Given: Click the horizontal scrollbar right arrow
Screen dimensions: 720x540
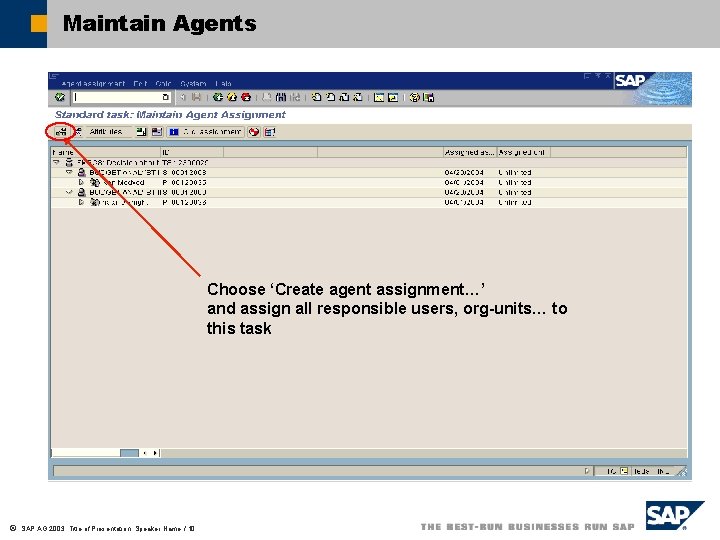Looking at the screenshot, I should [155, 453].
